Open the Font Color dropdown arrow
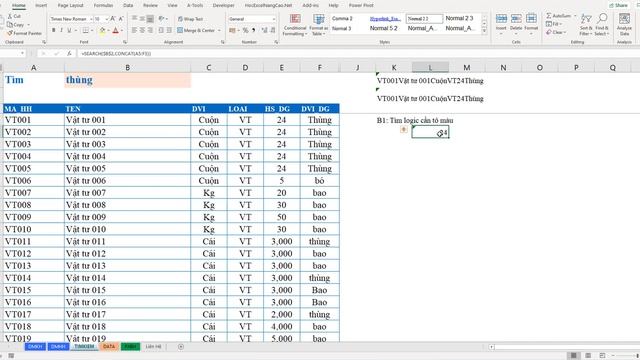 click(122, 31)
